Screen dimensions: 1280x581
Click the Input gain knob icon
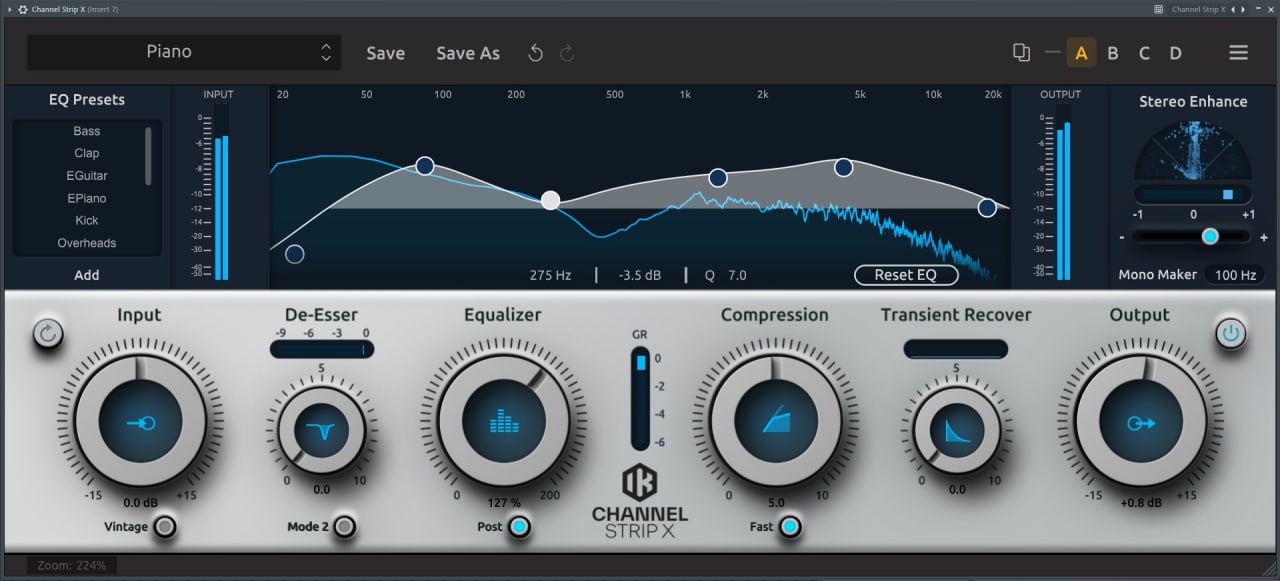[x=141, y=423]
